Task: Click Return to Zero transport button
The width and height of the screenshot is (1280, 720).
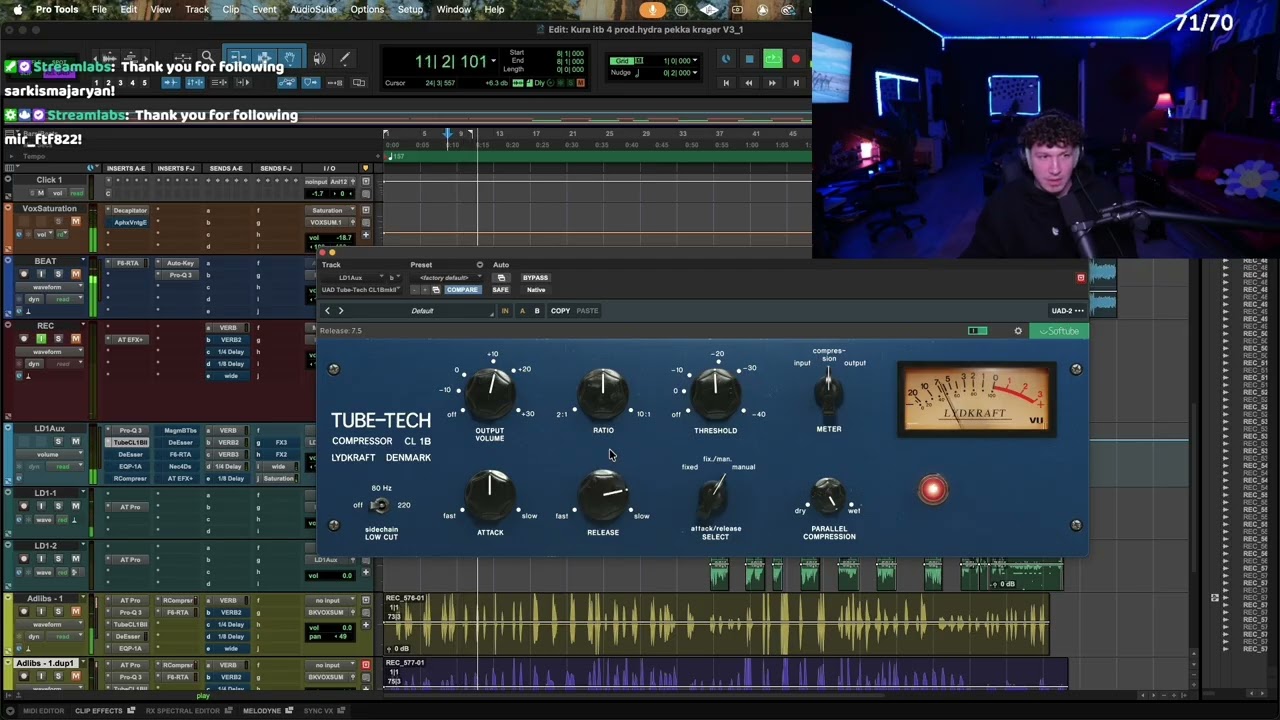Action: point(726,83)
